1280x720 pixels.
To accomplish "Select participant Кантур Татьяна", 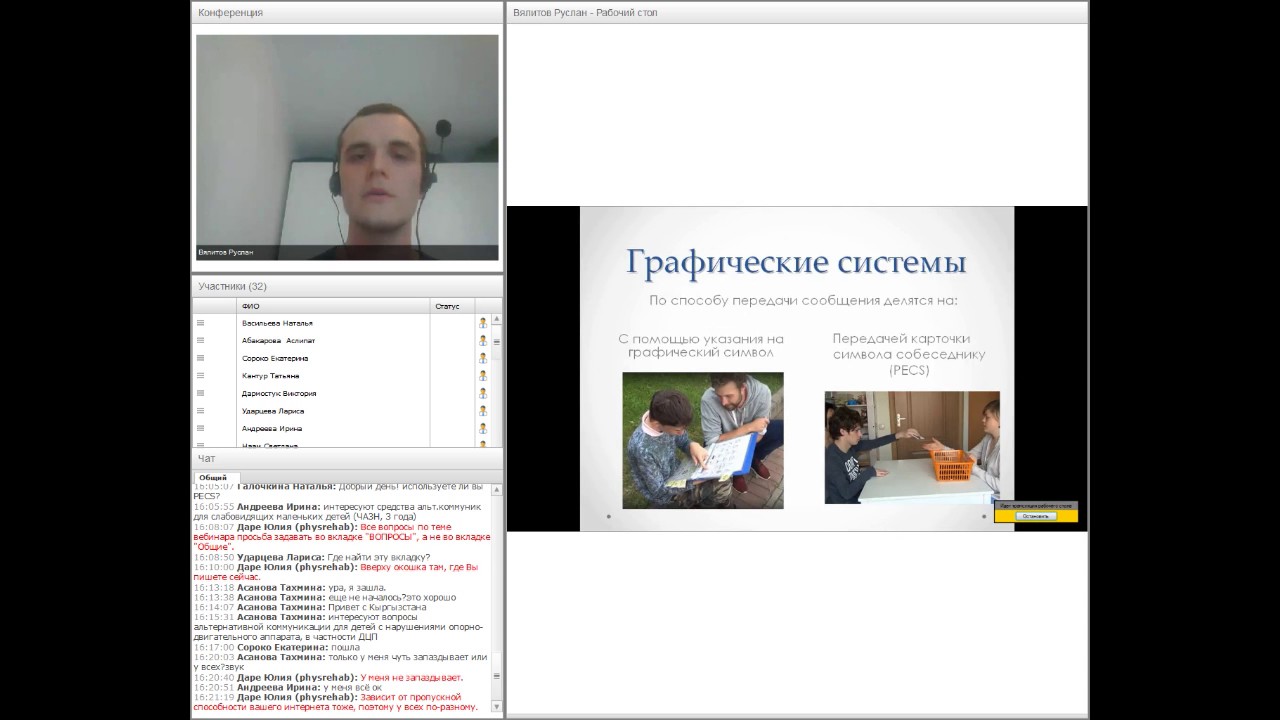I will [x=270, y=375].
